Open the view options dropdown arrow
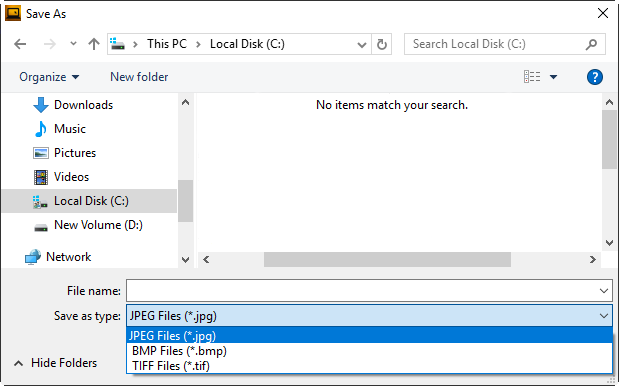The image size is (619, 386). coord(553,77)
